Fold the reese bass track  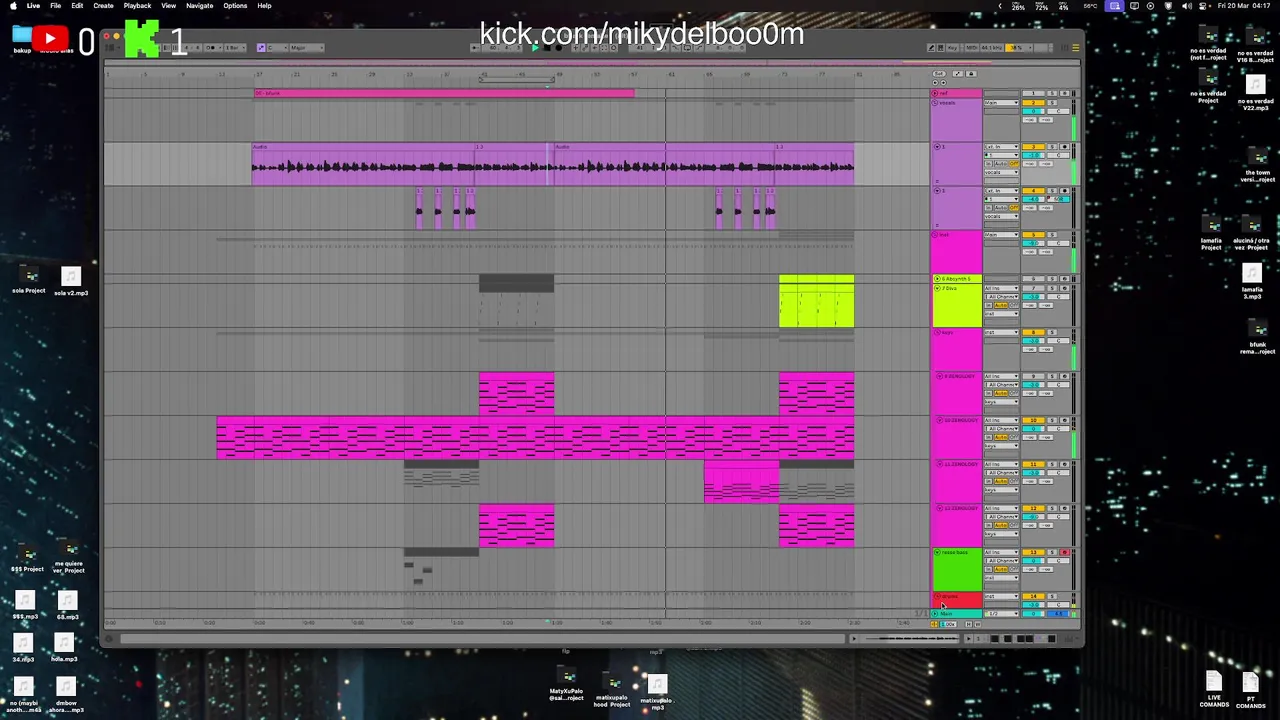point(937,552)
